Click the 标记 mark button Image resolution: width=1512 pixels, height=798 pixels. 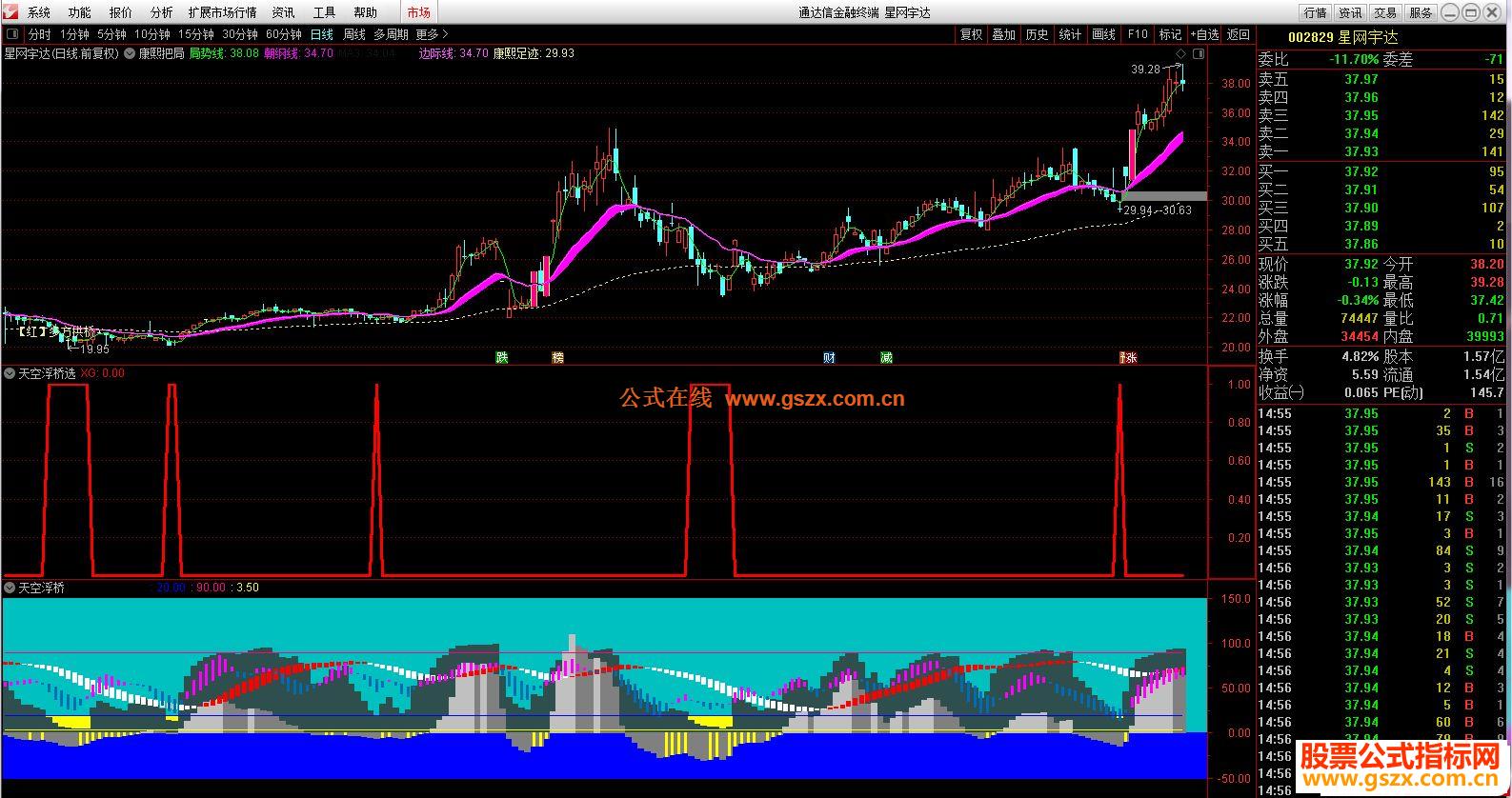click(1170, 34)
